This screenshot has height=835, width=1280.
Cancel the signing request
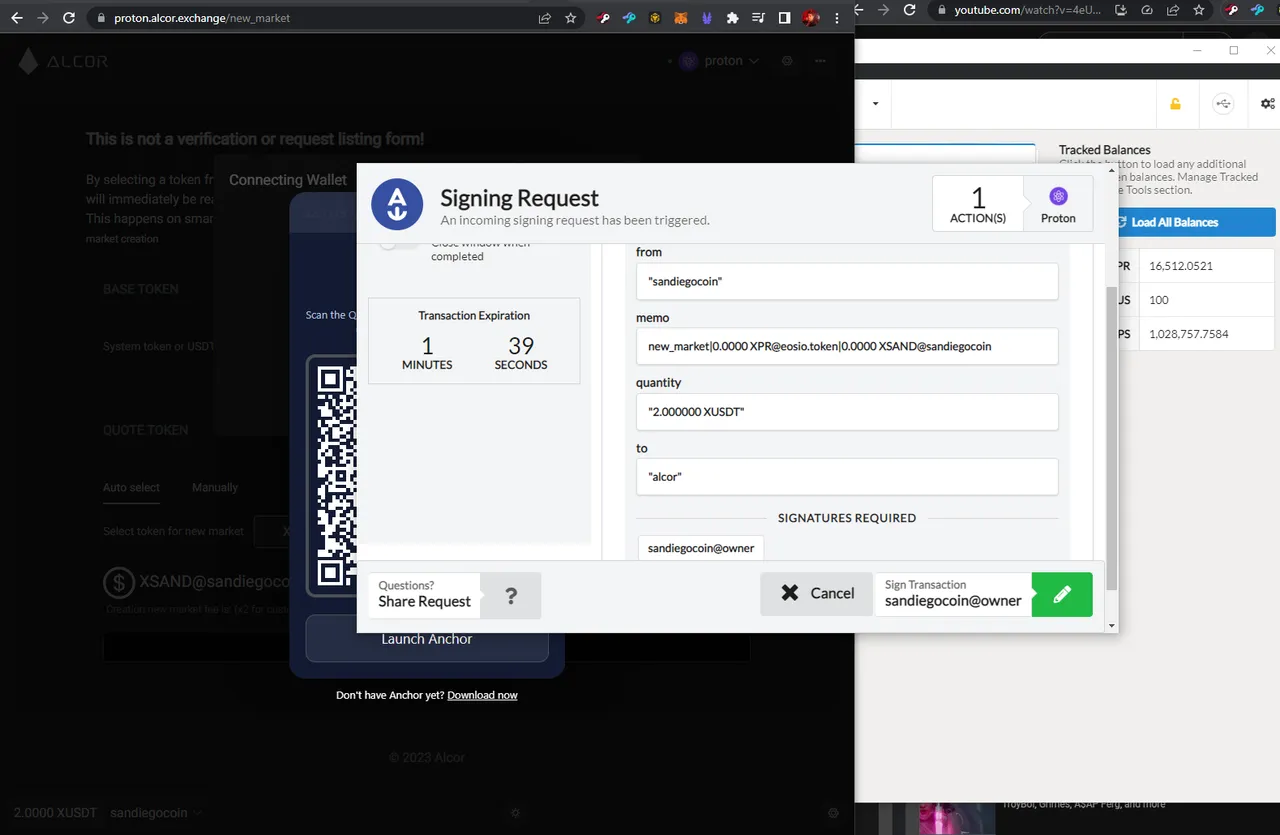coord(817,594)
